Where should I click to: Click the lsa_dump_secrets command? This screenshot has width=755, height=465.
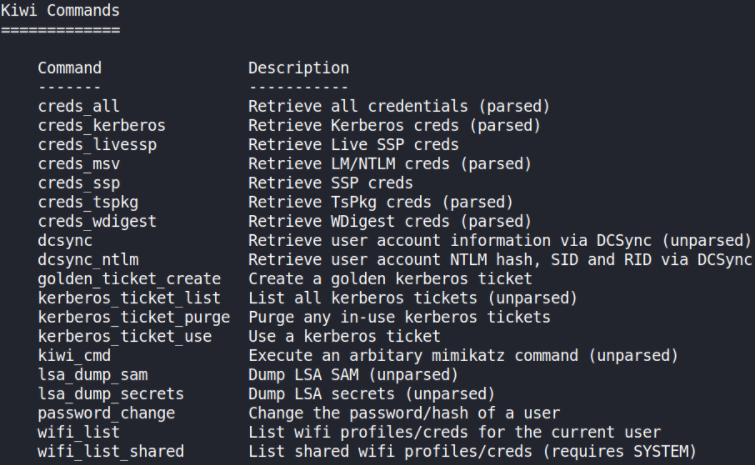tap(111, 395)
